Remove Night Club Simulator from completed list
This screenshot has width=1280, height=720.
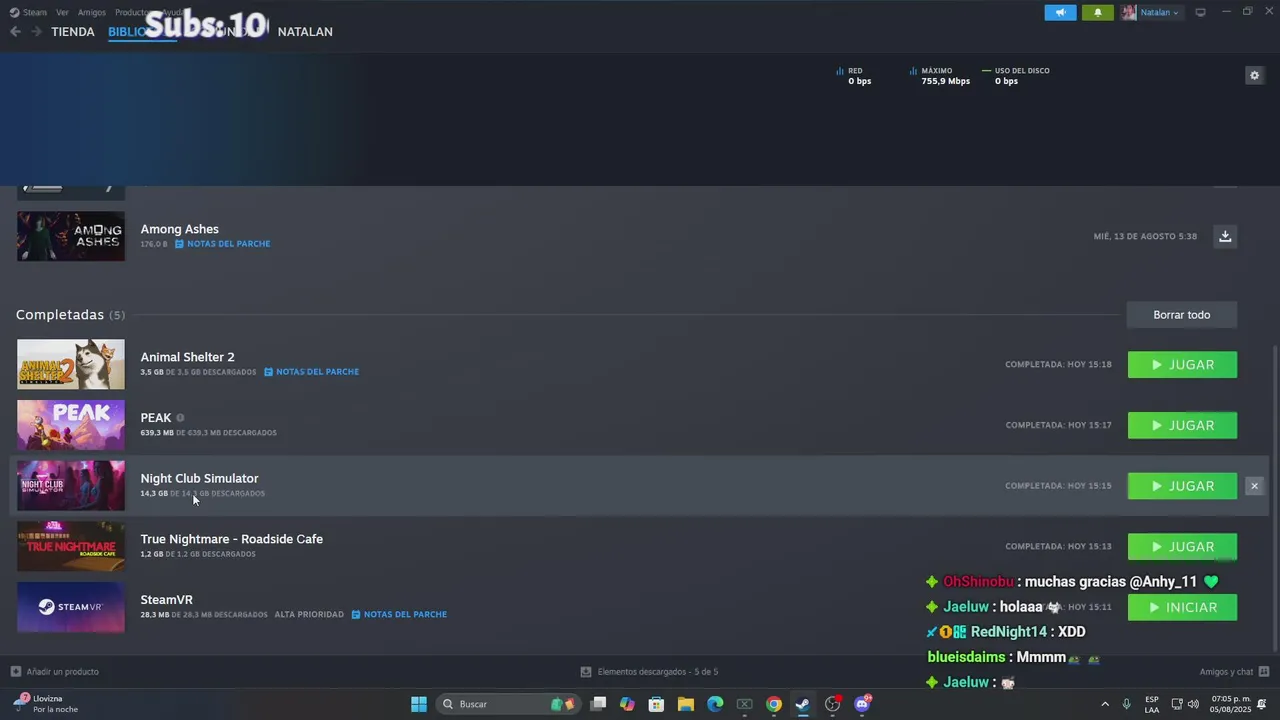pyautogui.click(x=1254, y=486)
